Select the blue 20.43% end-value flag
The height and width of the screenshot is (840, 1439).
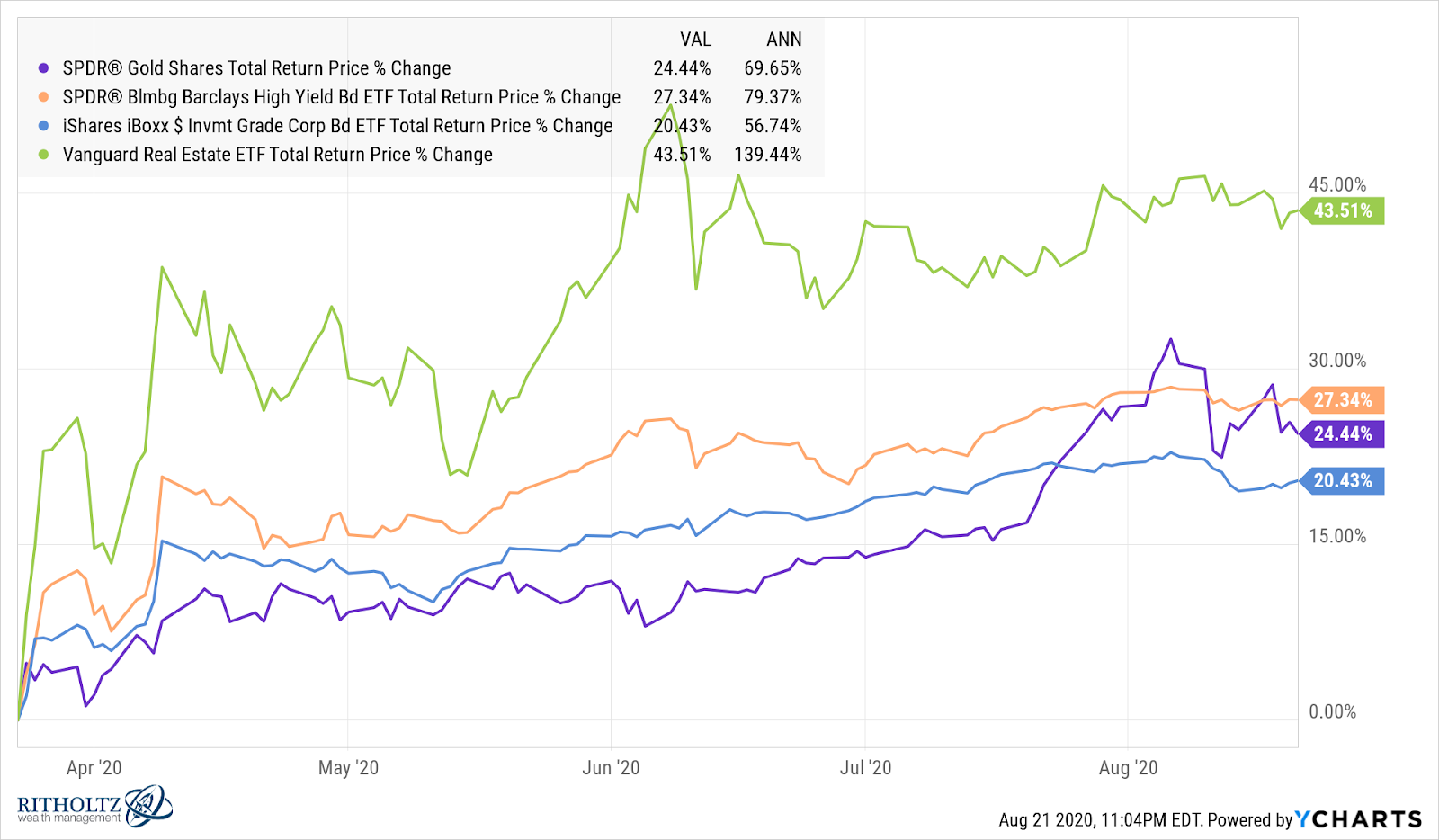click(1343, 480)
